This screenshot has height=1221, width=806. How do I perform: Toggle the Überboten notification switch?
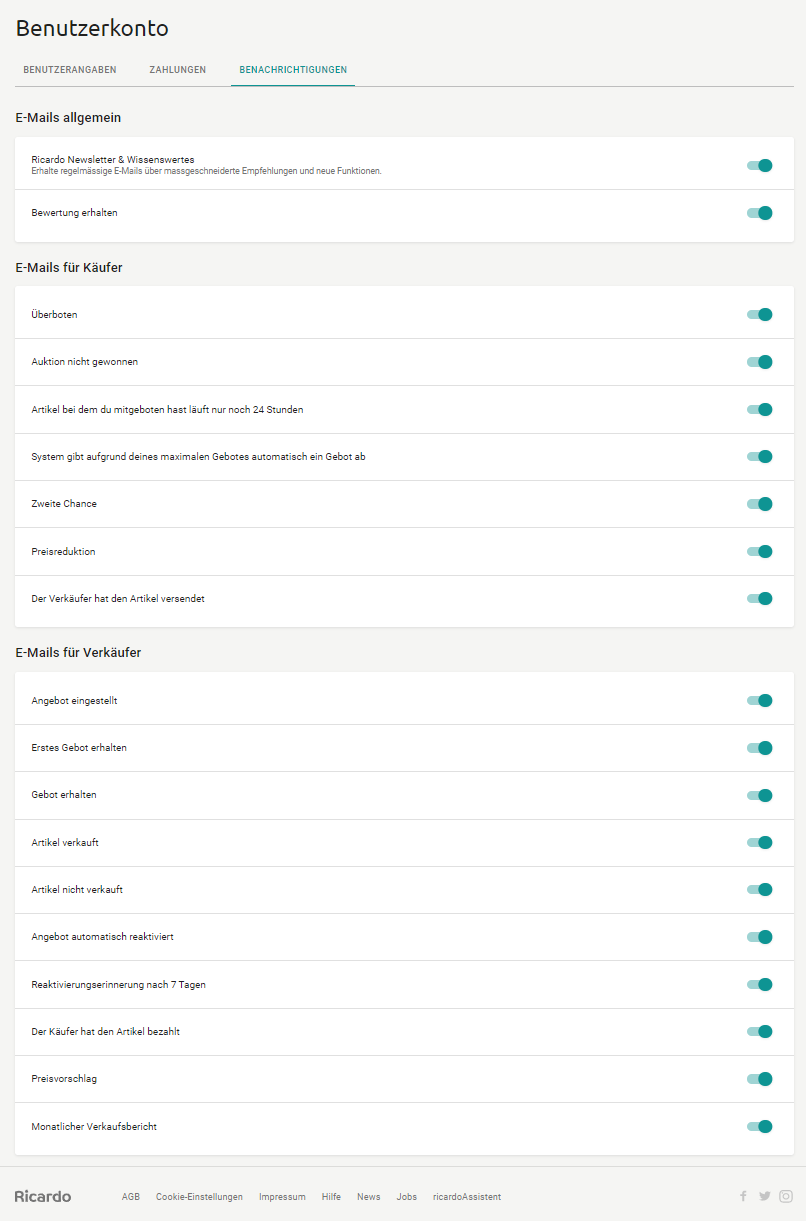pos(760,315)
